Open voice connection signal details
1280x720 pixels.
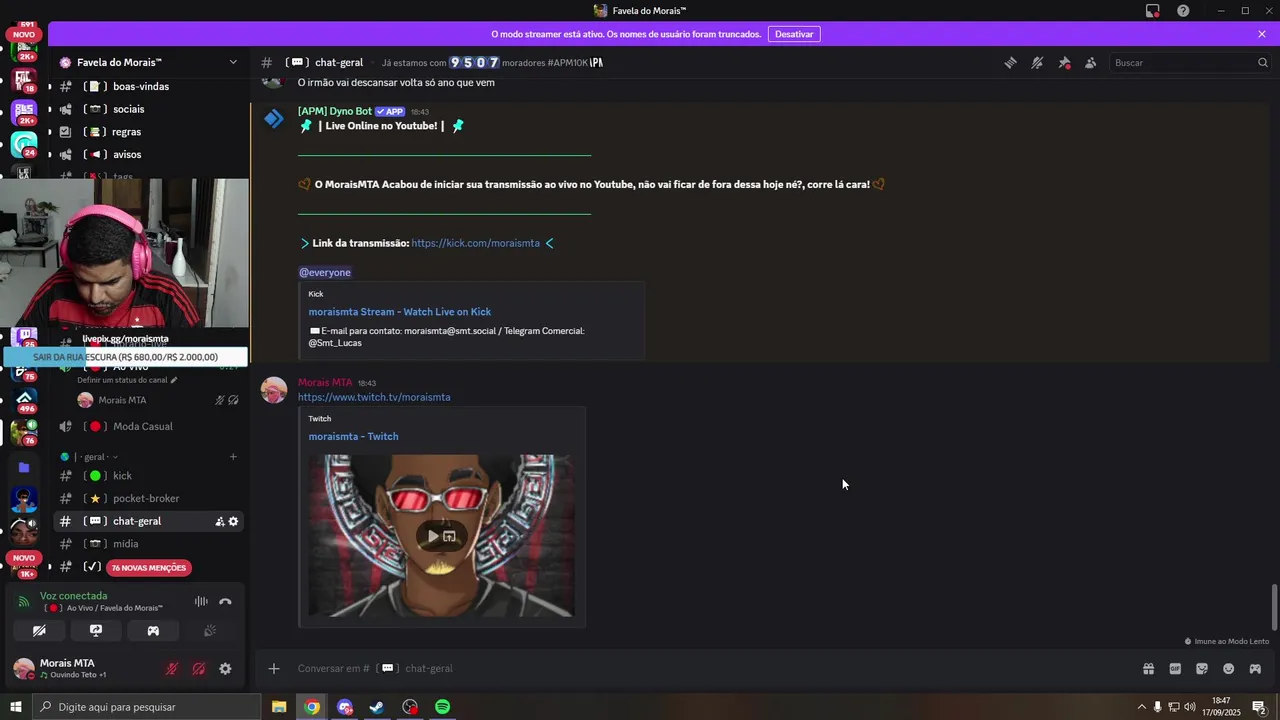point(24,601)
